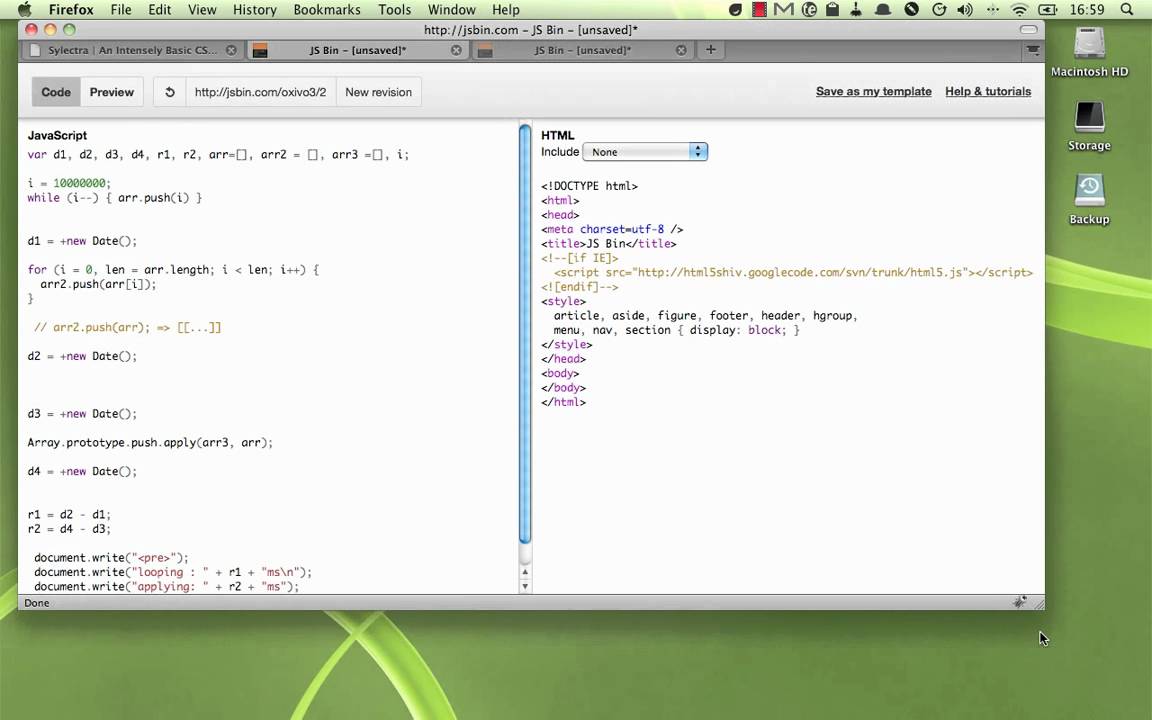Close the second JS Bin tab
The image size is (1152, 720).
[681, 50]
